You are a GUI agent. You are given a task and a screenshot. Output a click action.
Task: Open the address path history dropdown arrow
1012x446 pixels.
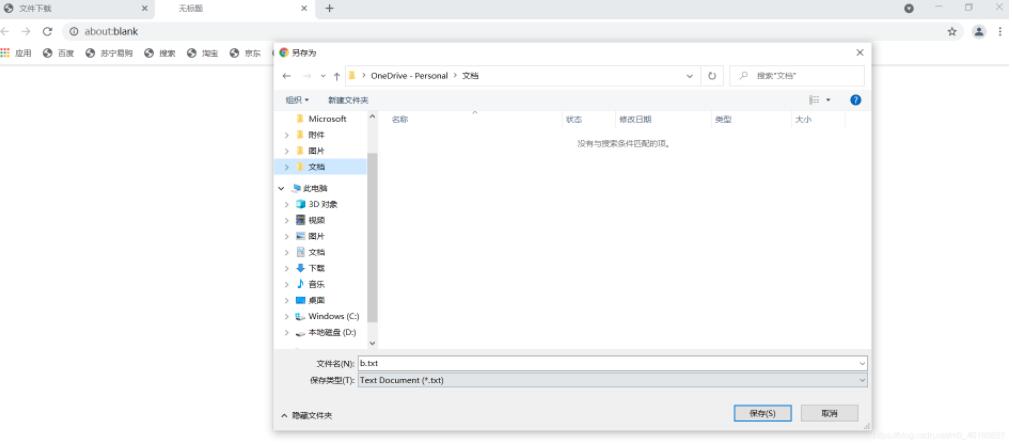[690, 76]
